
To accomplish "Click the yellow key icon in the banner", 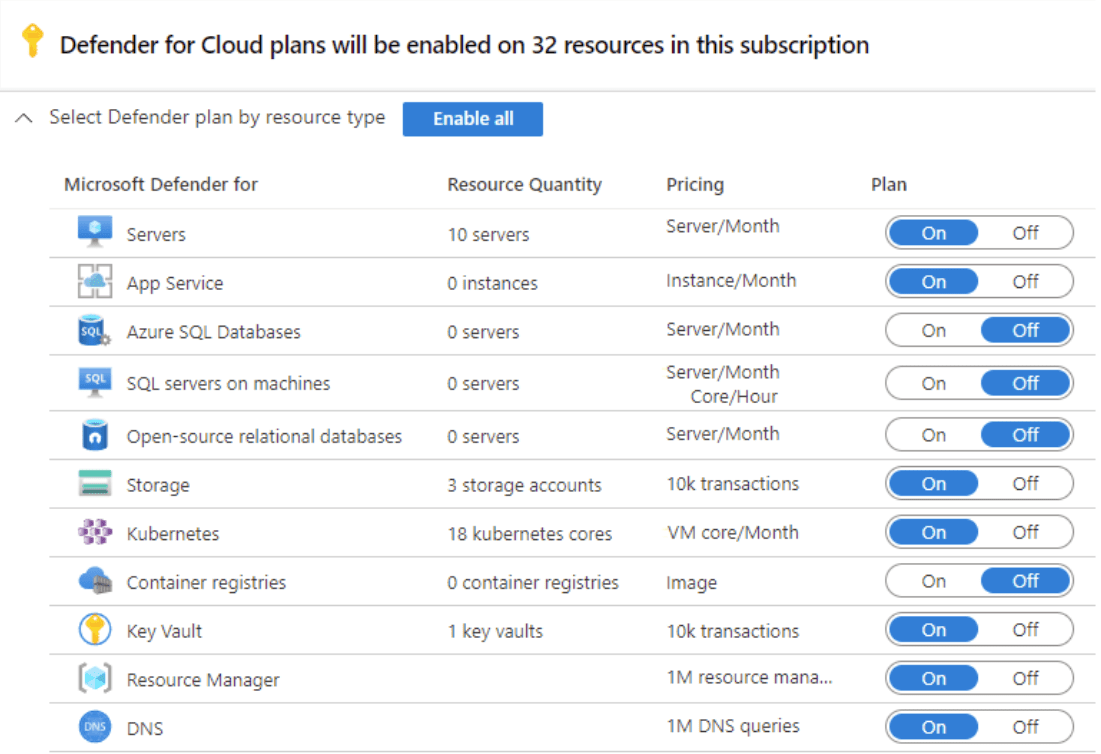I will click(32, 41).
